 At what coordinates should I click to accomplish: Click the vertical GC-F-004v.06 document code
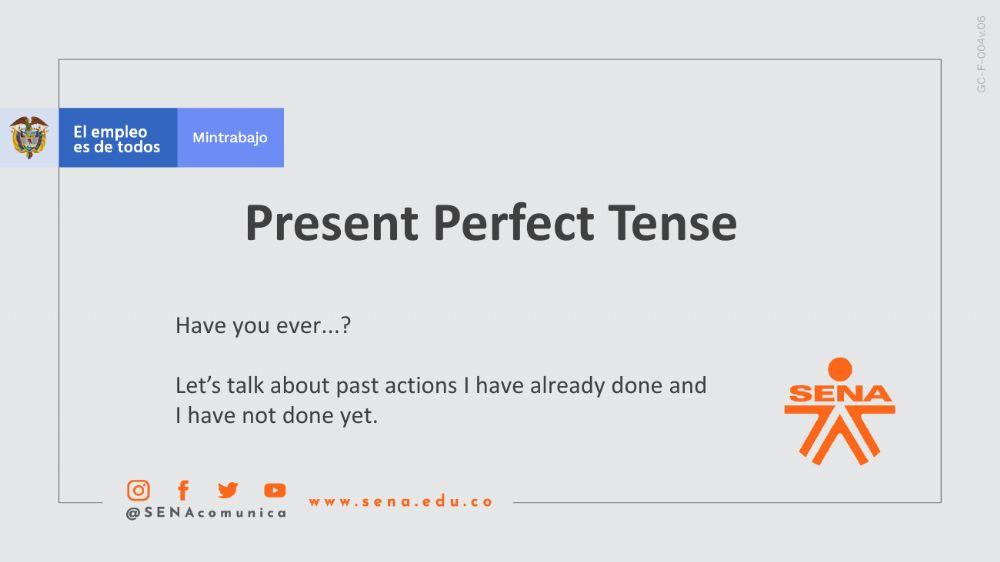tap(982, 55)
